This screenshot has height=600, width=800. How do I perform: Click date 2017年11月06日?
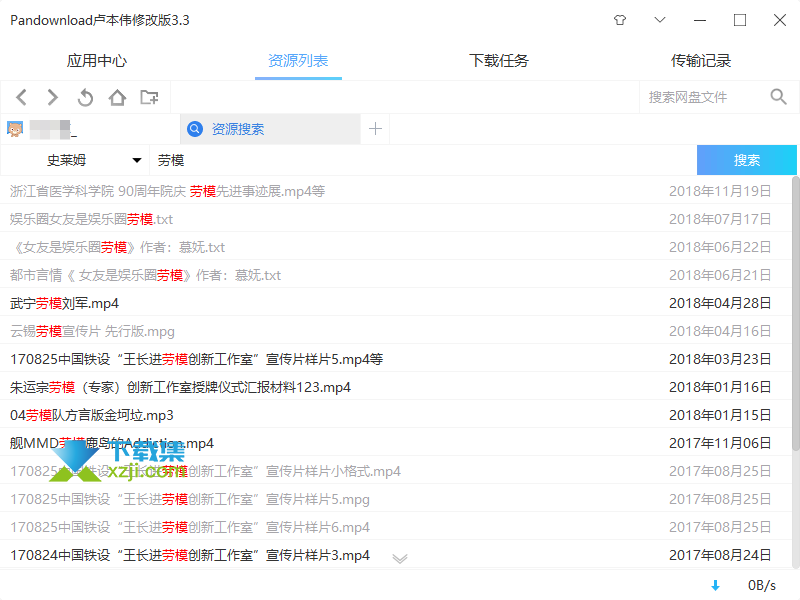pos(720,443)
